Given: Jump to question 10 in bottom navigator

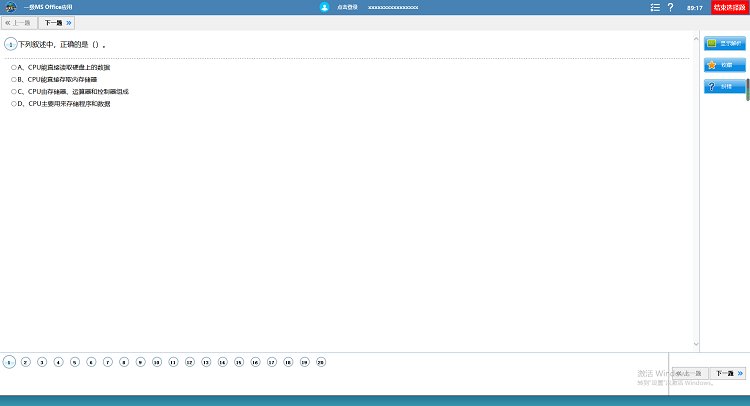Looking at the screenshot, I should [x=157, y=362].
